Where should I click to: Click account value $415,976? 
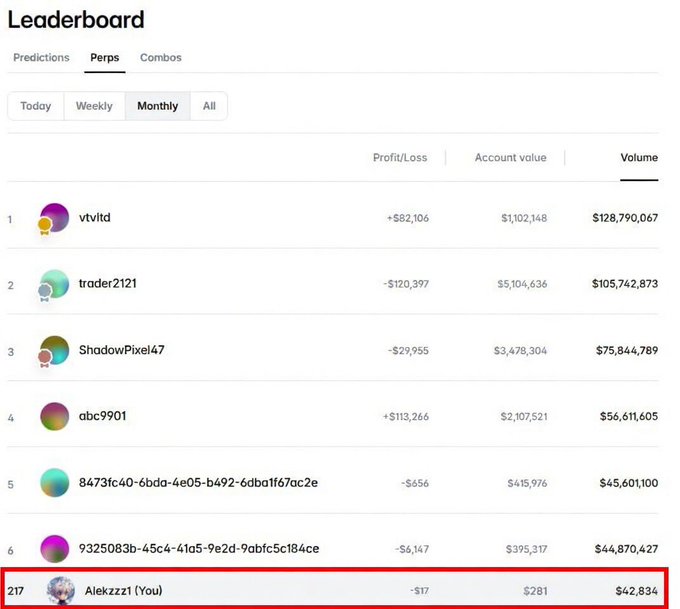click(x=527, y=483)
